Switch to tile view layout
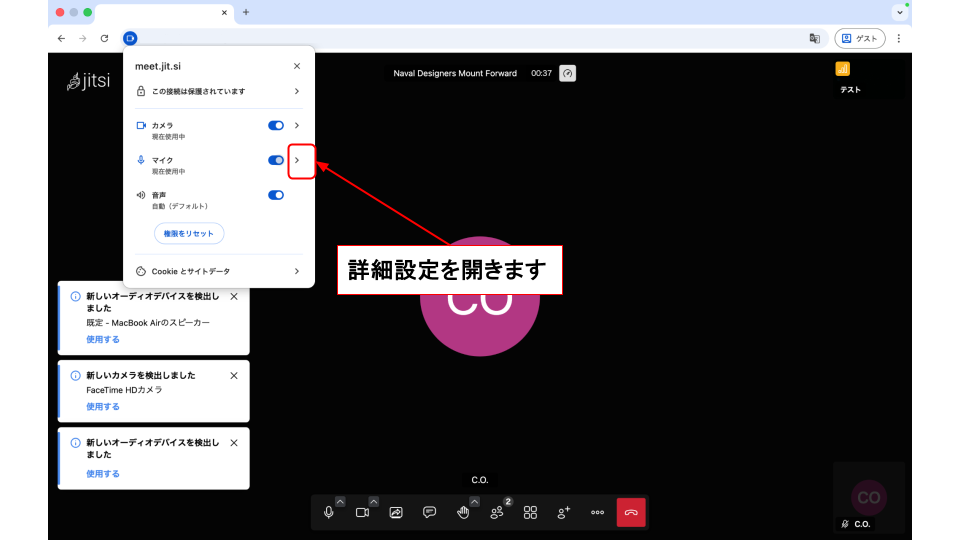This screenshot has width=960, height=540. point(530,512)
